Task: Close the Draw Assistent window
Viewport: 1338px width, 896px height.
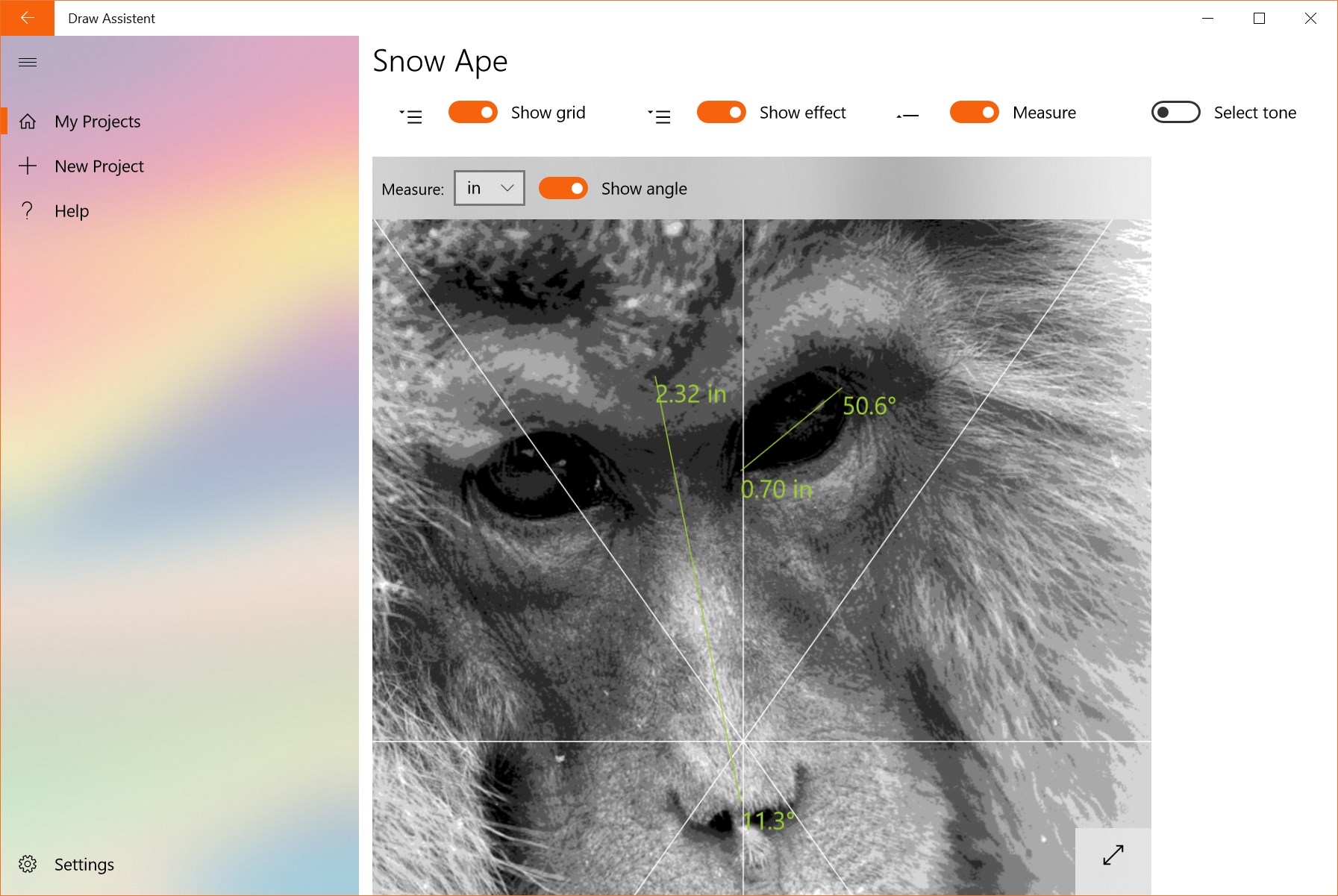Action: pyautogui.click(x=1310, y=18)
